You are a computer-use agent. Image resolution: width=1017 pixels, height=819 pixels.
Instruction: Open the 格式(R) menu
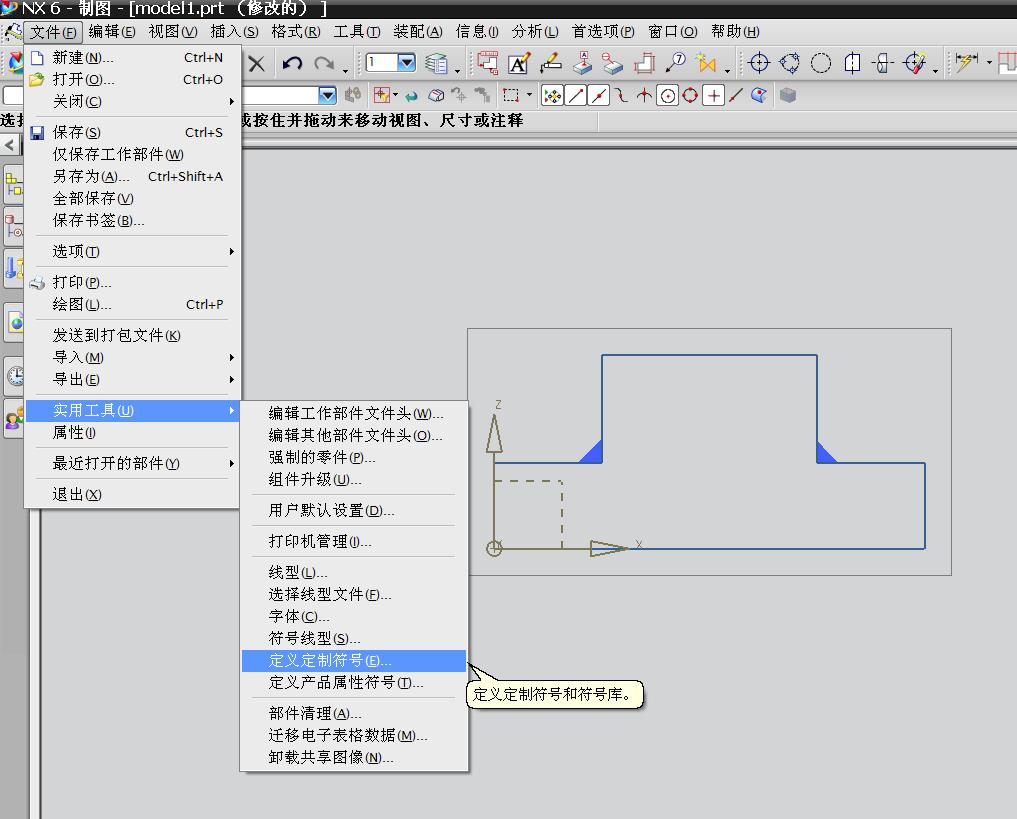[296, 32]
